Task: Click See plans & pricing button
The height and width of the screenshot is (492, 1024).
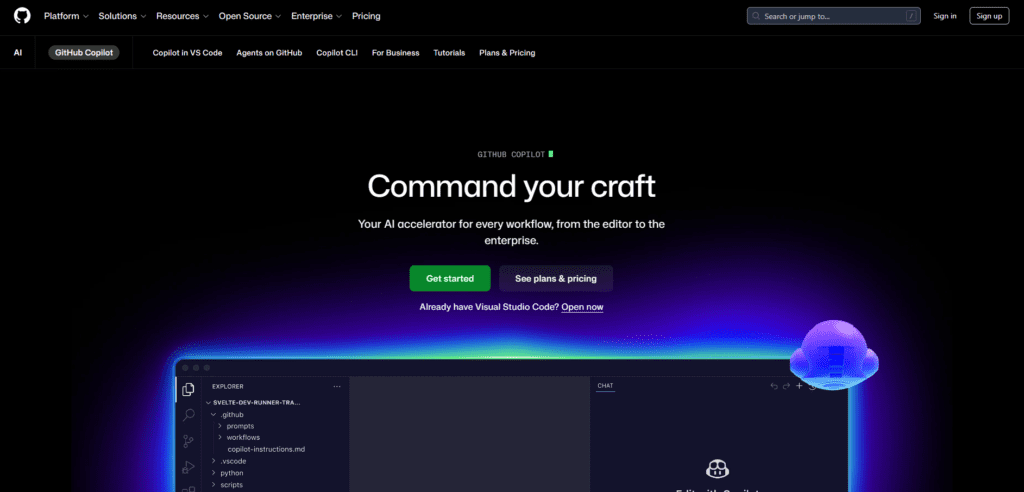Action: (556, 278)
